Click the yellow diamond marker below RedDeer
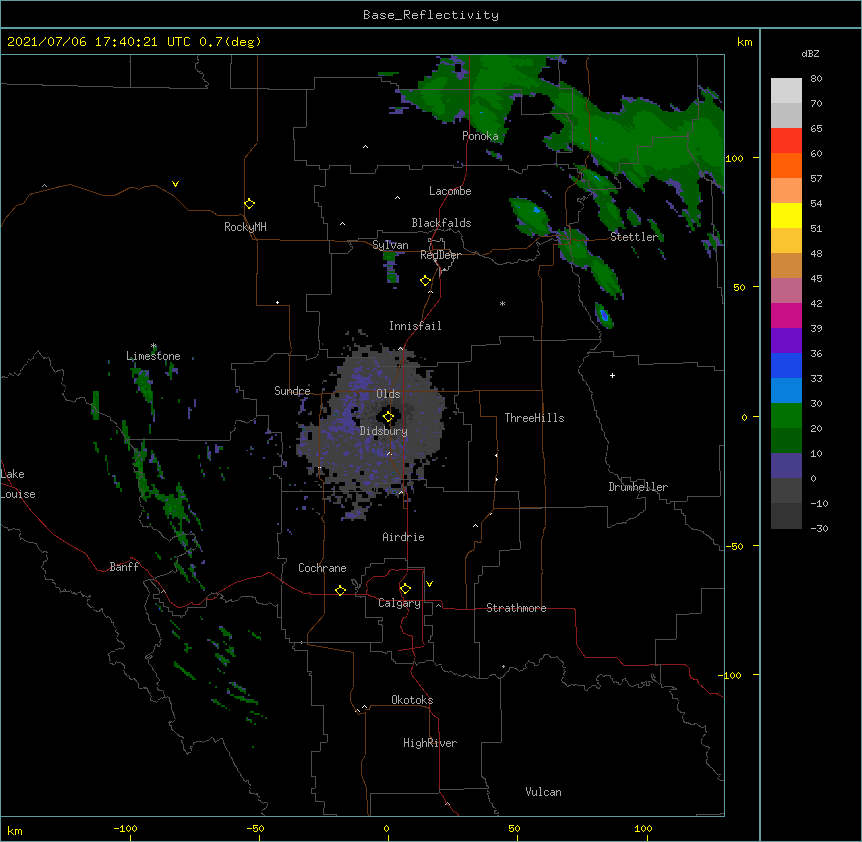The width and height of the screenshot is (862, 842). point(425,281)
